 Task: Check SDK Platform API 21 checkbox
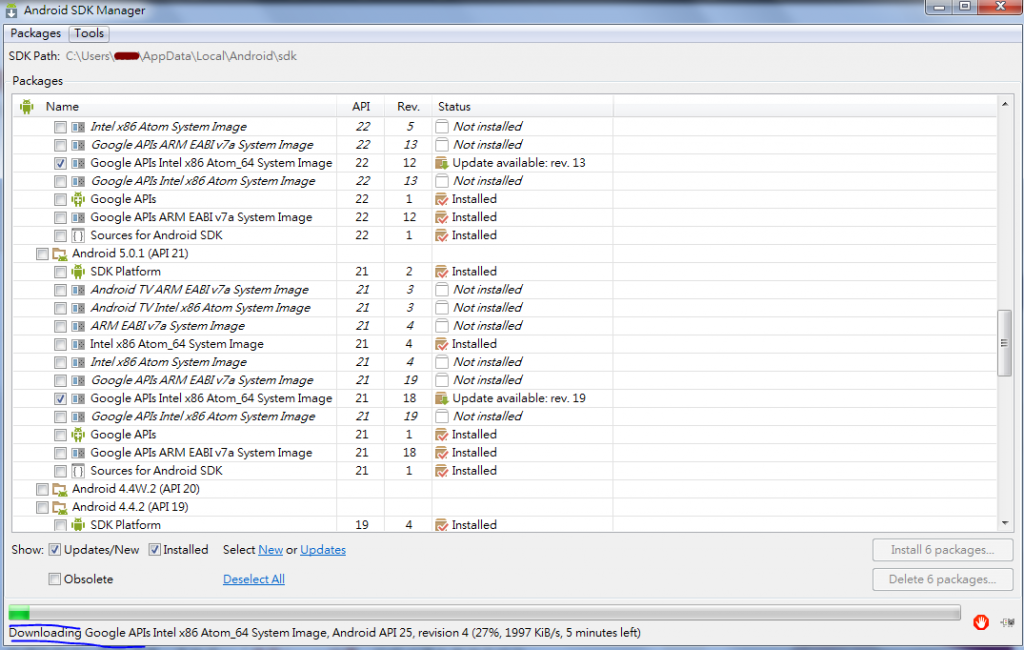(60, 272)
